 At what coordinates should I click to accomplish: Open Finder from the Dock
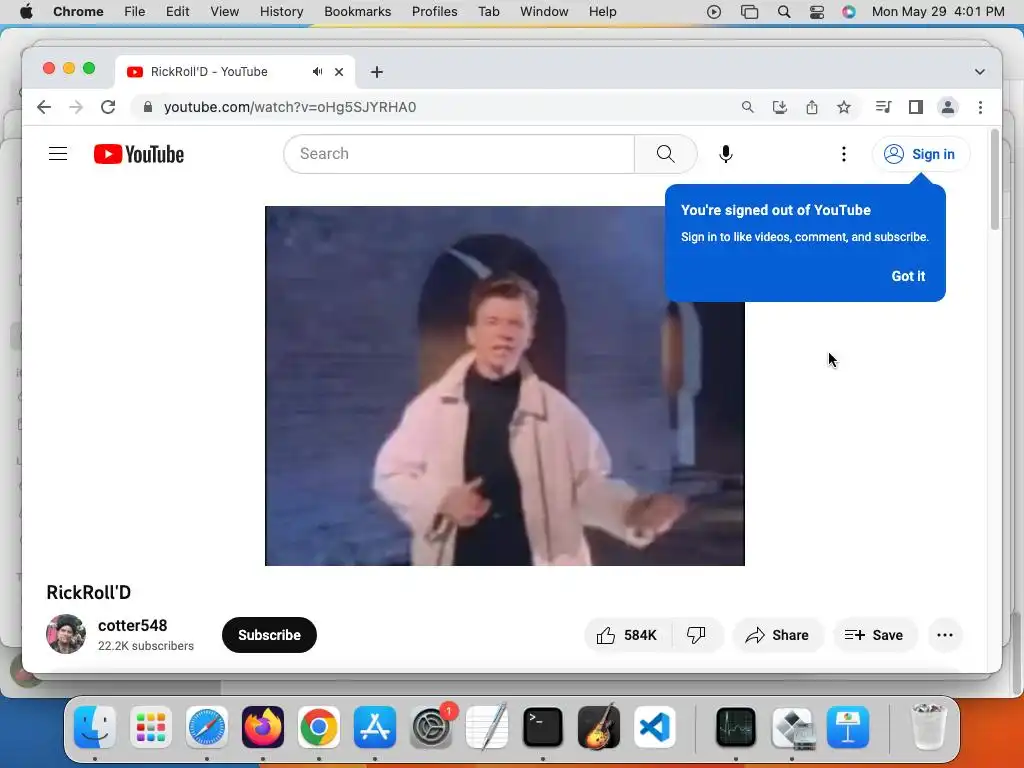(x=95, y=727)
